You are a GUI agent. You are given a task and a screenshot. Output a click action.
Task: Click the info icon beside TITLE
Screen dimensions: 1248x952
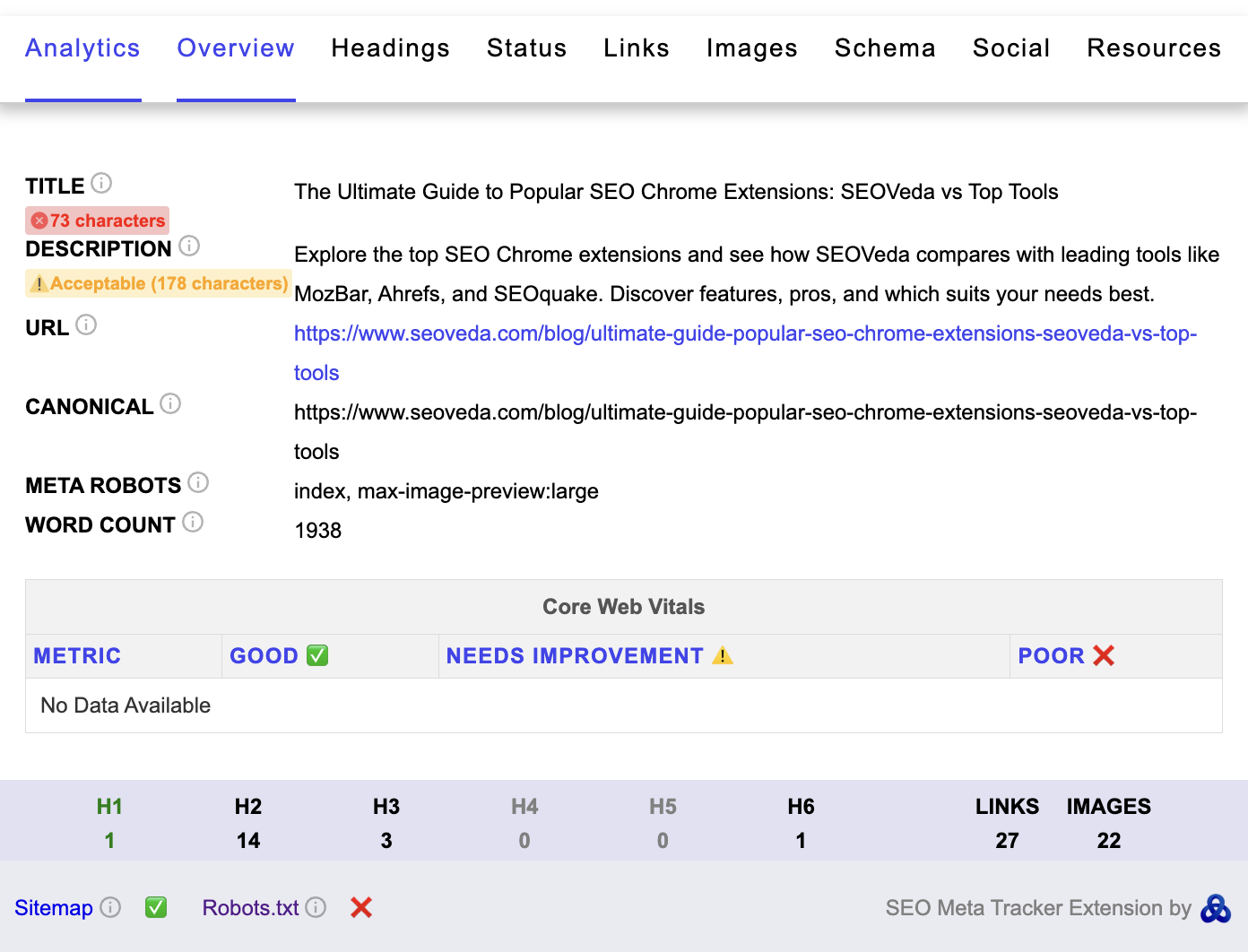click(101, 184)
